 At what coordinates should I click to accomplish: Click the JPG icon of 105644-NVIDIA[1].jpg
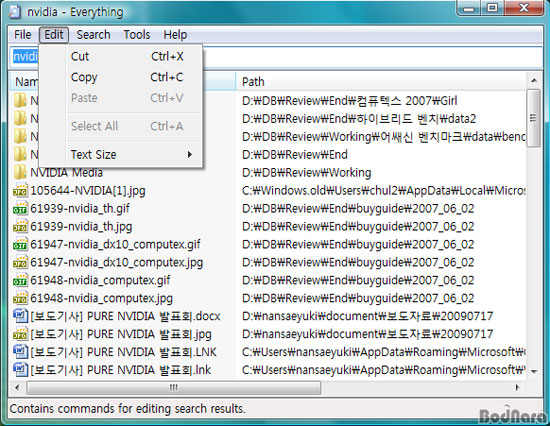20,191
